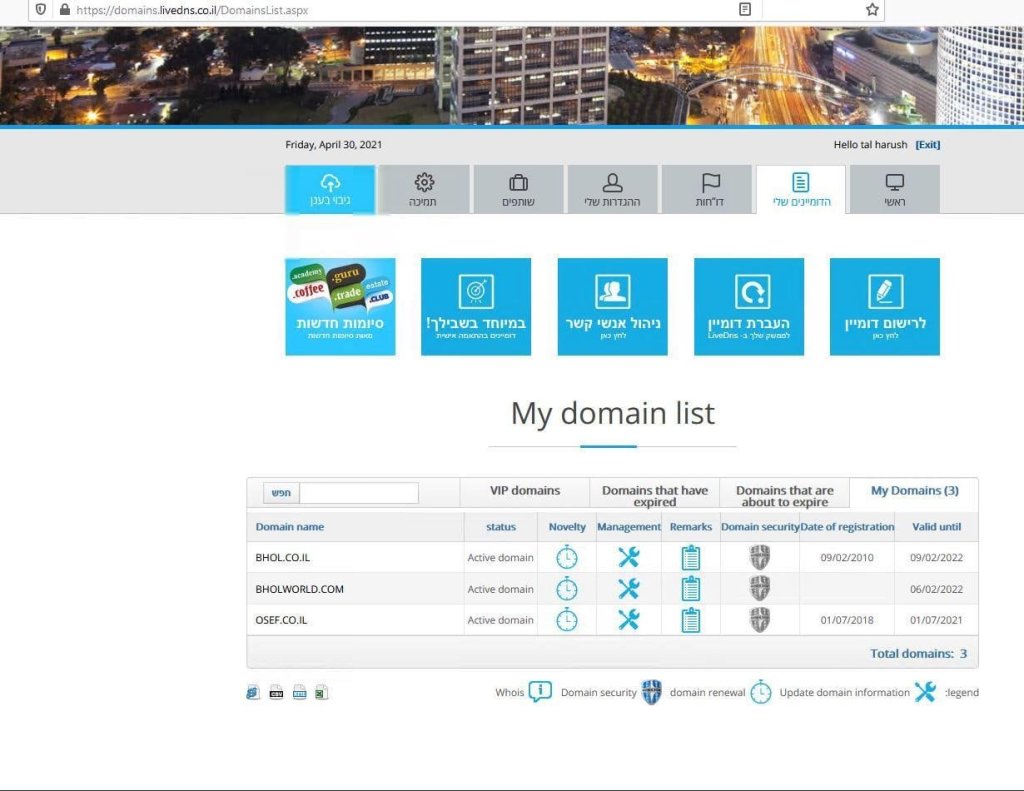Click the domain search button
This screenshot has height=791, width=1024.
click(282, 493)
